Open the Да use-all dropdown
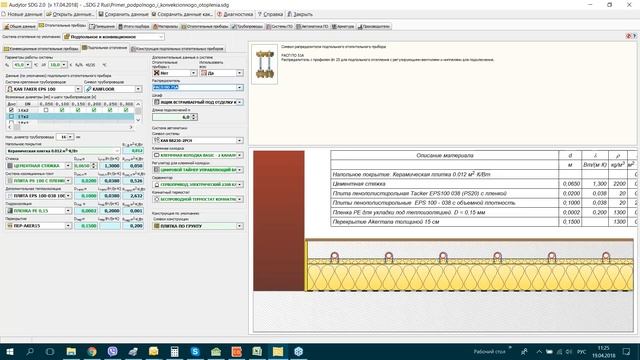The image size is (640, 360). click(x=240, y=73)
